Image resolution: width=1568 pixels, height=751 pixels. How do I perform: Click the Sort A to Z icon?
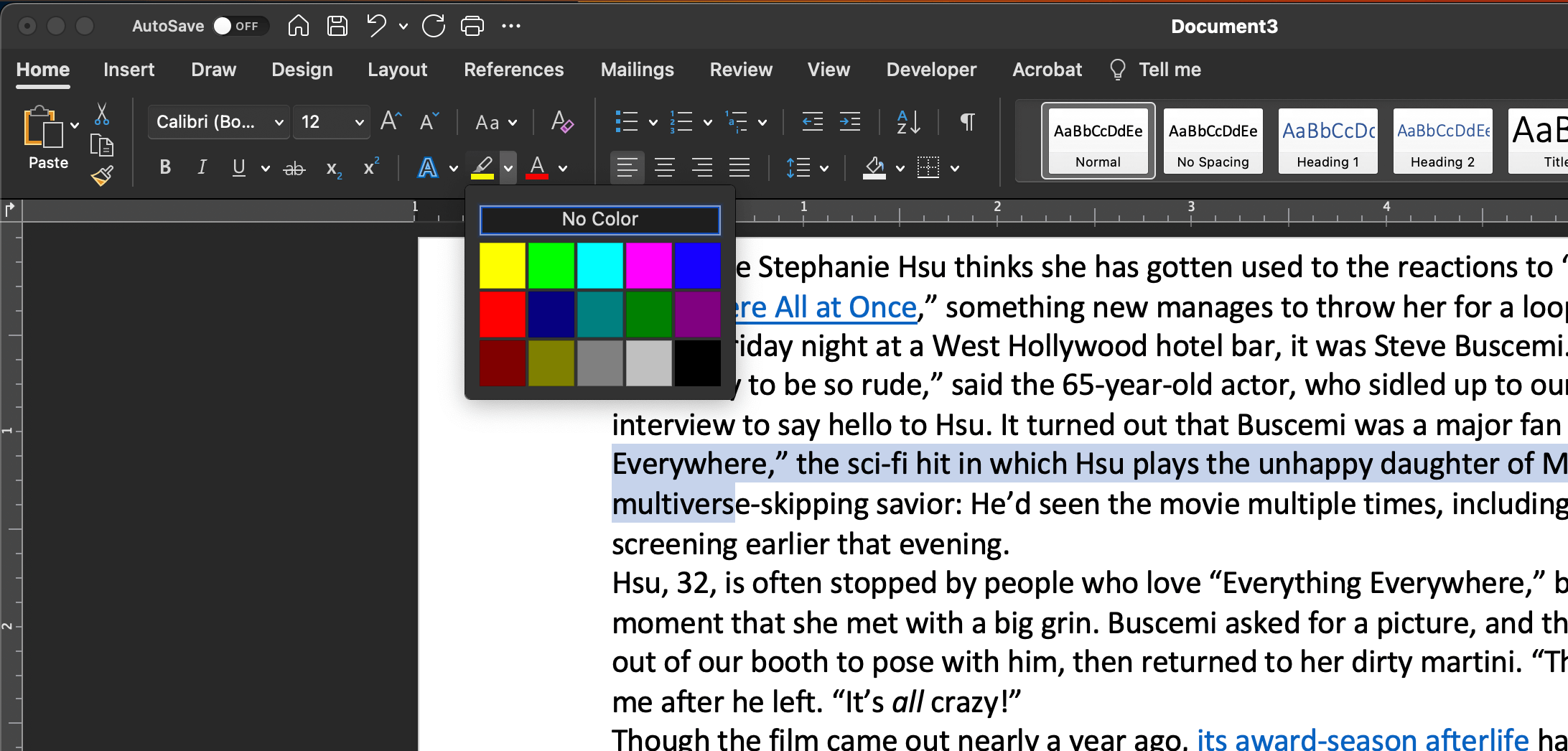click(x=908, y=122)
